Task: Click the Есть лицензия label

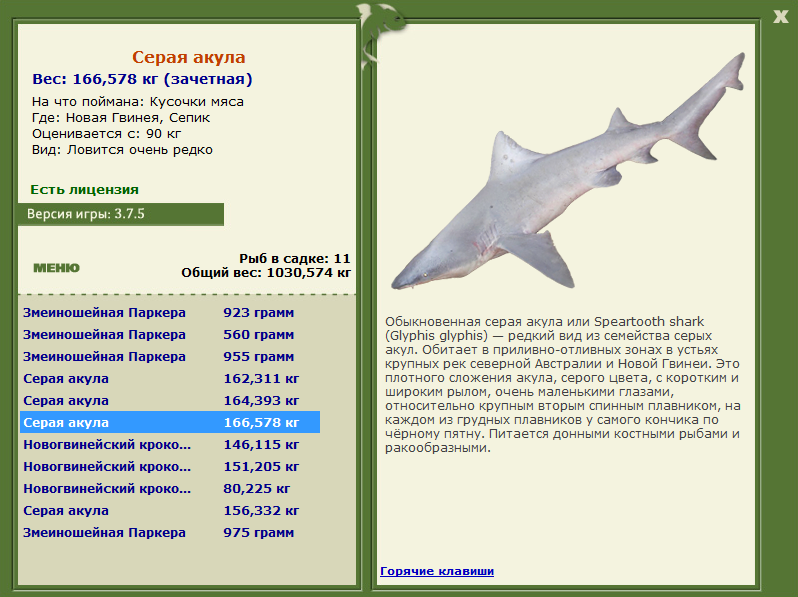Action: 84,189
